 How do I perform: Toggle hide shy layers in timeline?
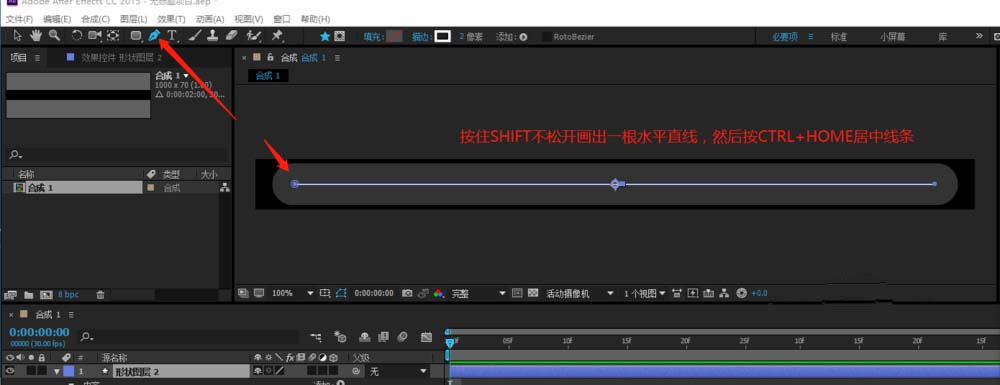point(365,336)
